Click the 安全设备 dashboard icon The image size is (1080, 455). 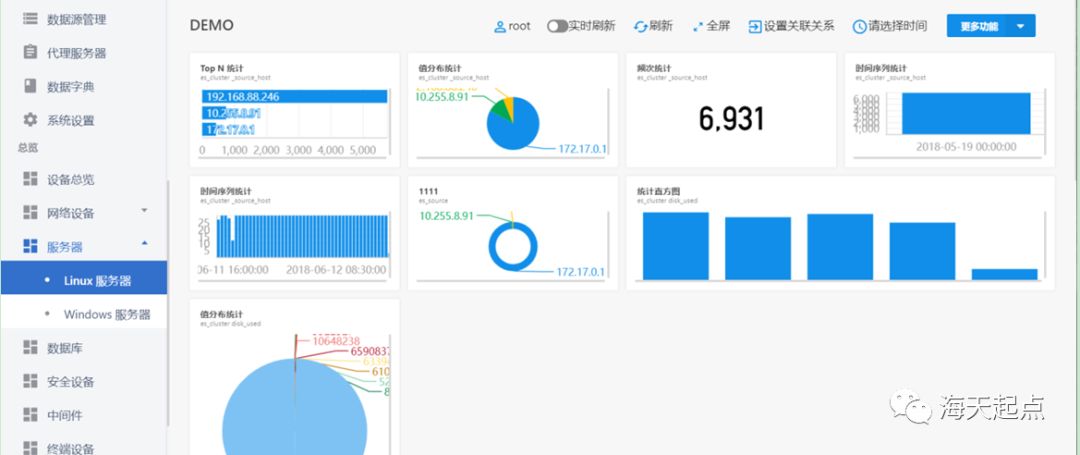point(30,381)
